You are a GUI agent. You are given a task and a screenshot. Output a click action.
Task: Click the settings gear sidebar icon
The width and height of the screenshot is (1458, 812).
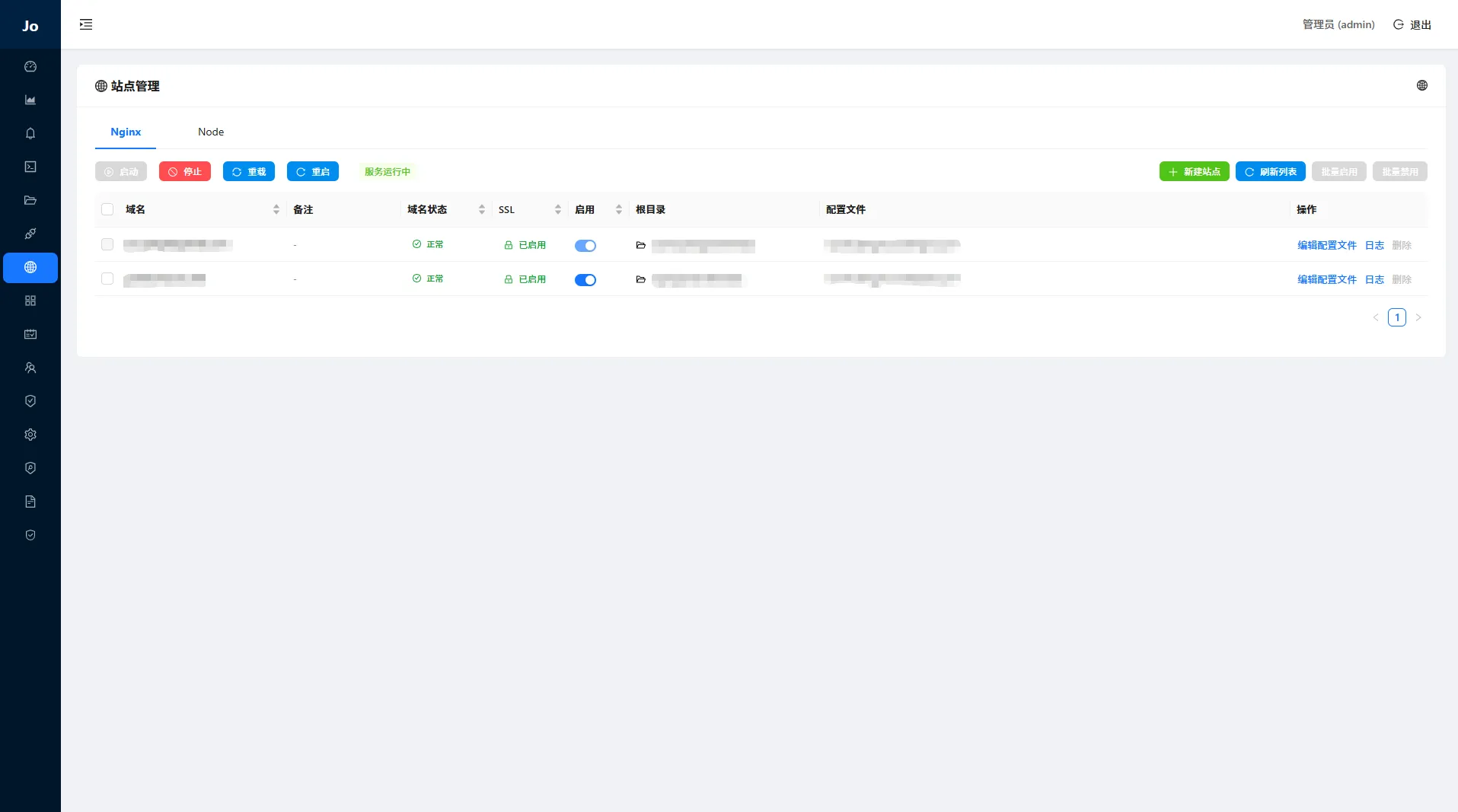click(30, 435)
